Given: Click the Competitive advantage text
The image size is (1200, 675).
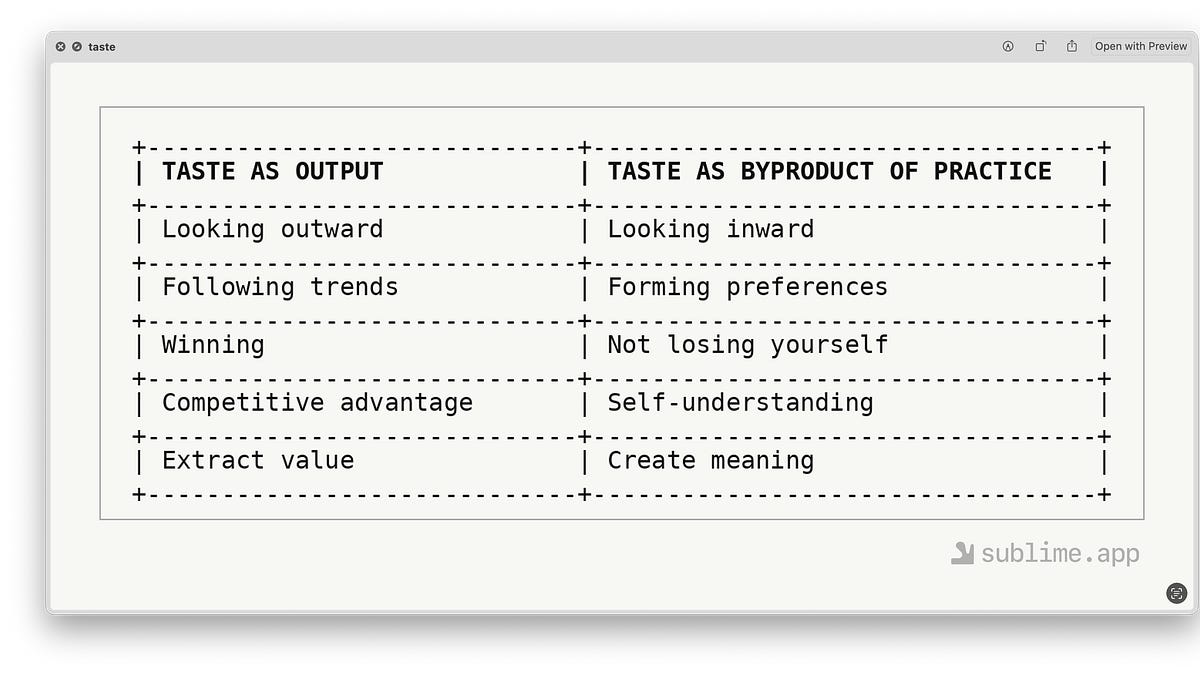Looking at the screenshot, I should tap(317, 403).
